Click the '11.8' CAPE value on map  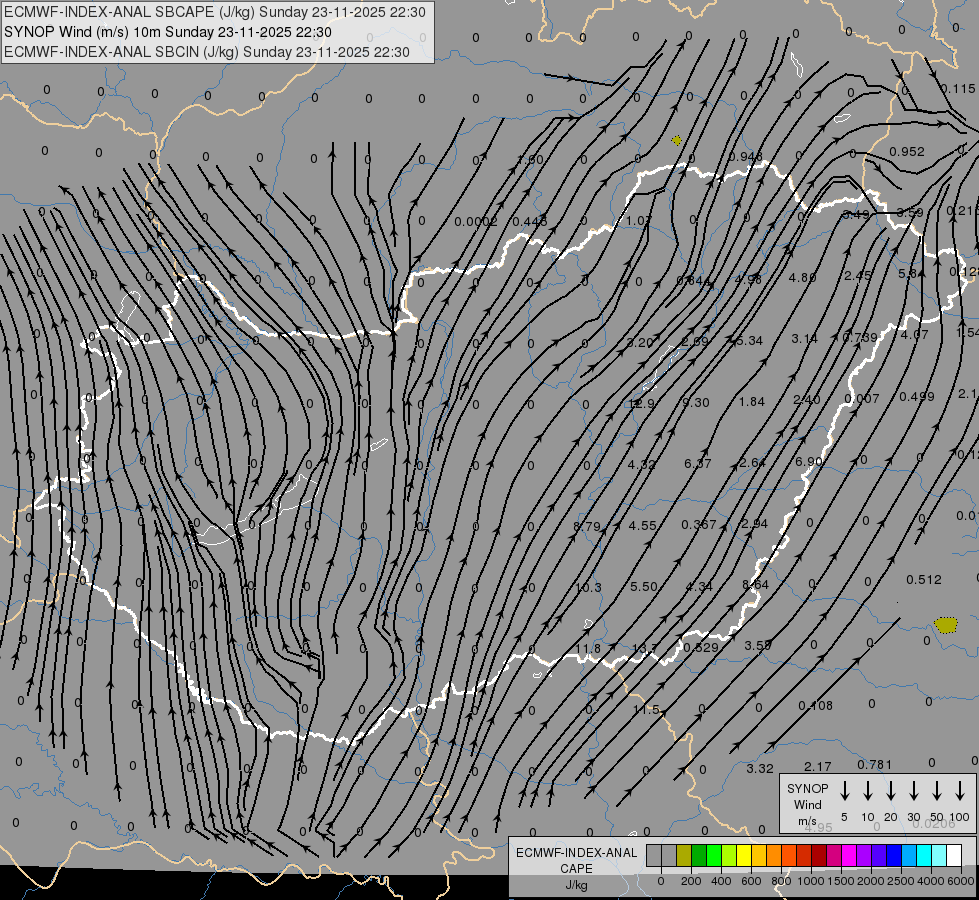click(x=588, y=648)
